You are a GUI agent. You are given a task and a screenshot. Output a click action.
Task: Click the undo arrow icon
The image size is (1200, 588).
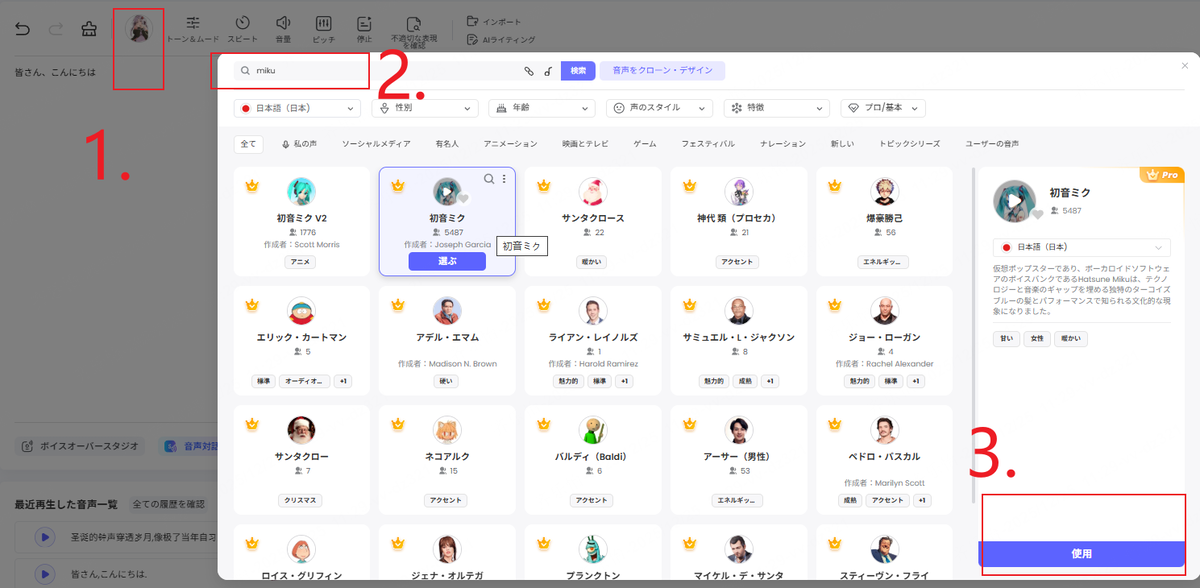[22, 29]
